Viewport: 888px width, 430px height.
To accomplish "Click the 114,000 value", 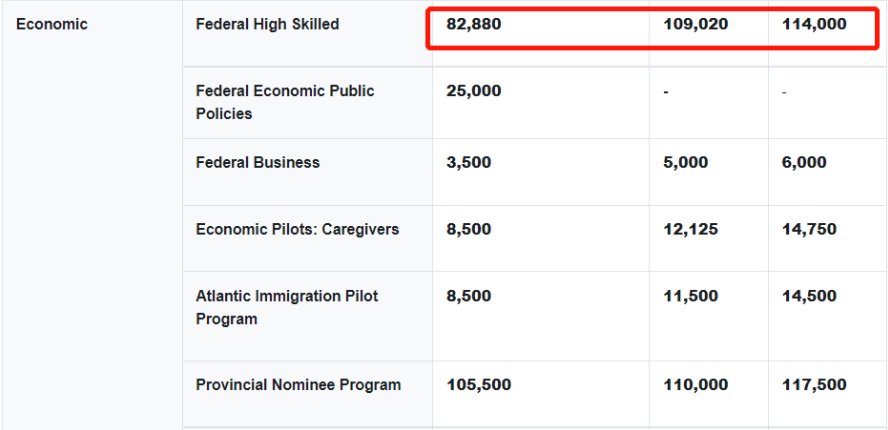I will tap(815, 24).
